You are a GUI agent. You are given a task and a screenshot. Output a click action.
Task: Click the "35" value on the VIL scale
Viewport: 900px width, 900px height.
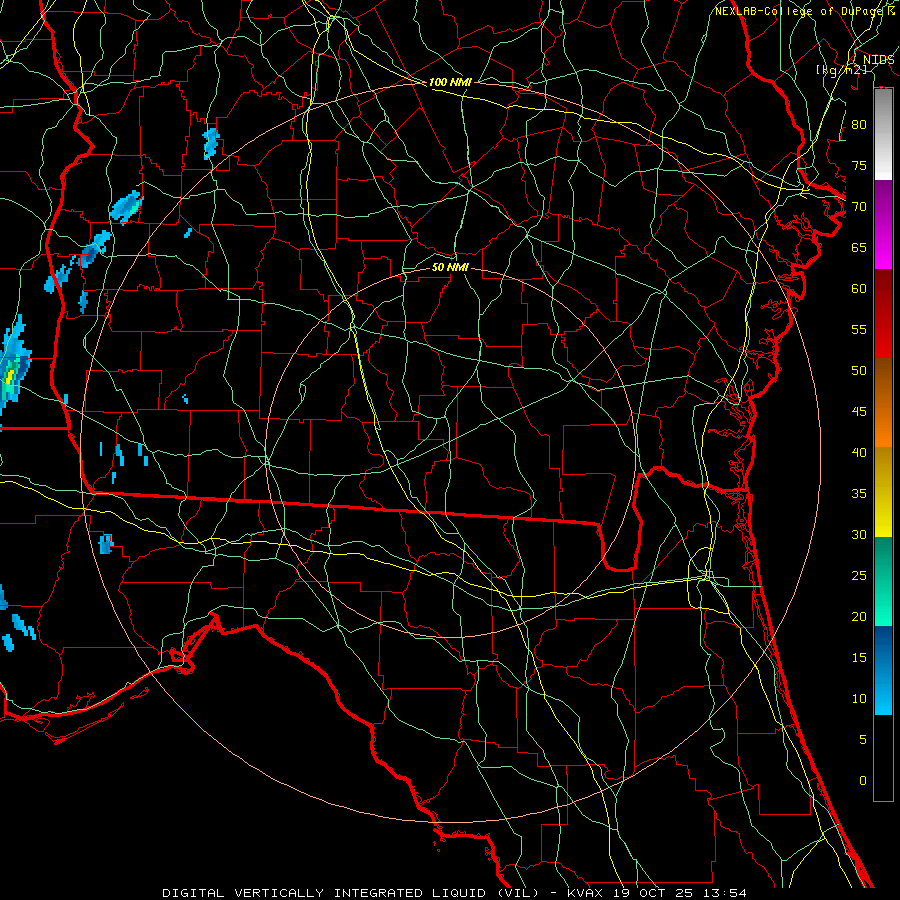tap(859, 494)
